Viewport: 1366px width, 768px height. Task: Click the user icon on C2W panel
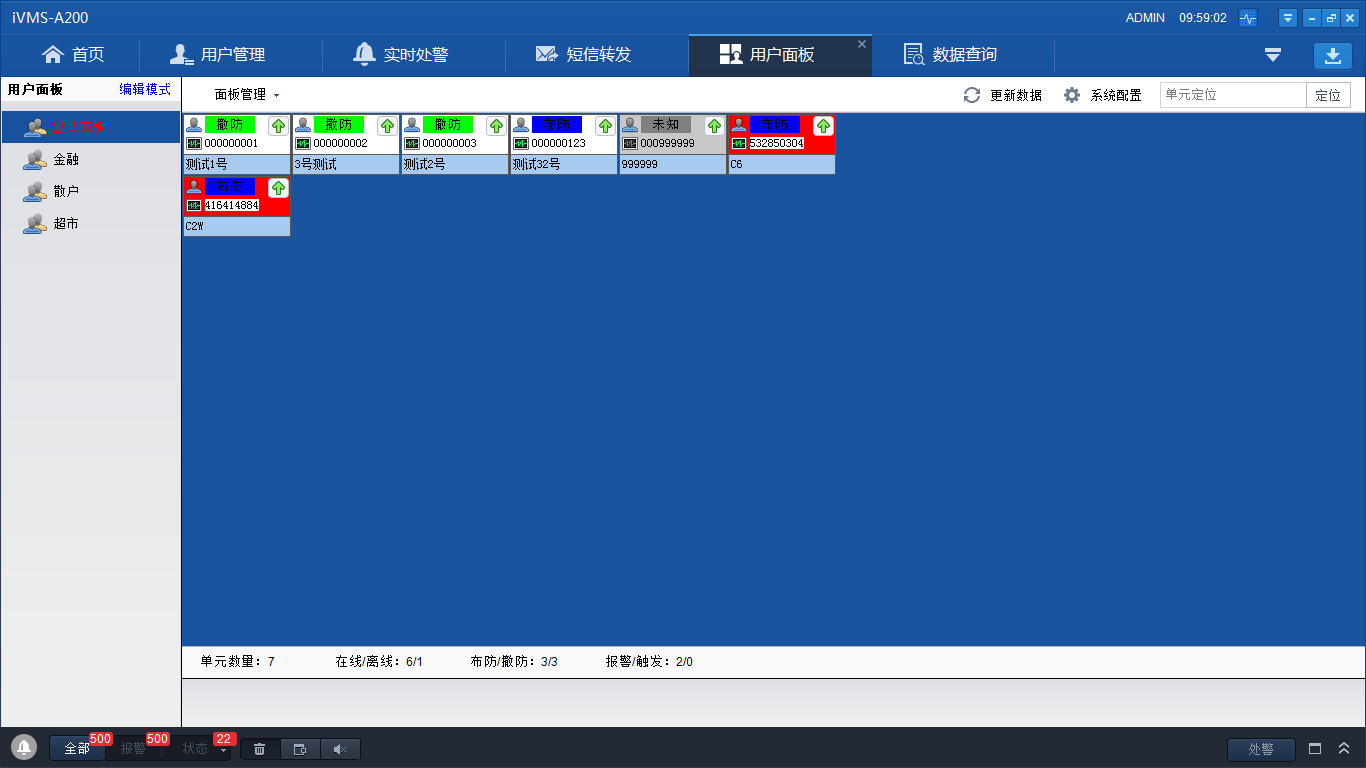(194, 187)
